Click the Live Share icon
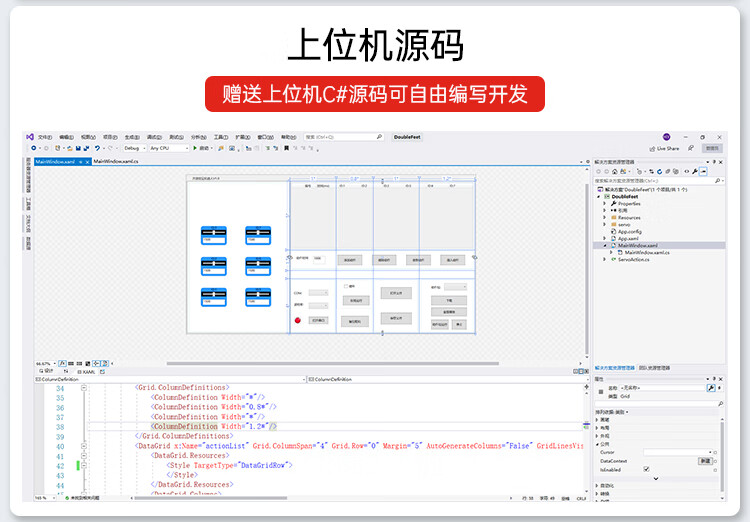This screenshot has width=750, height=522. pos(651,148)
